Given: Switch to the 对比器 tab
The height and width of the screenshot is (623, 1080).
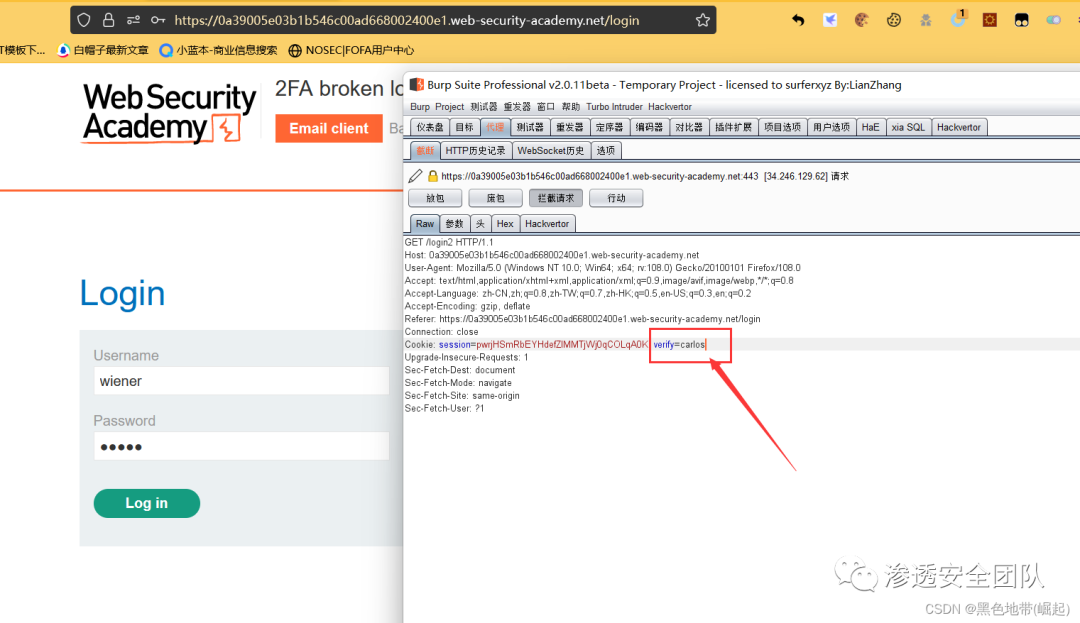Looking at the screenshot, I should (688, 127).
